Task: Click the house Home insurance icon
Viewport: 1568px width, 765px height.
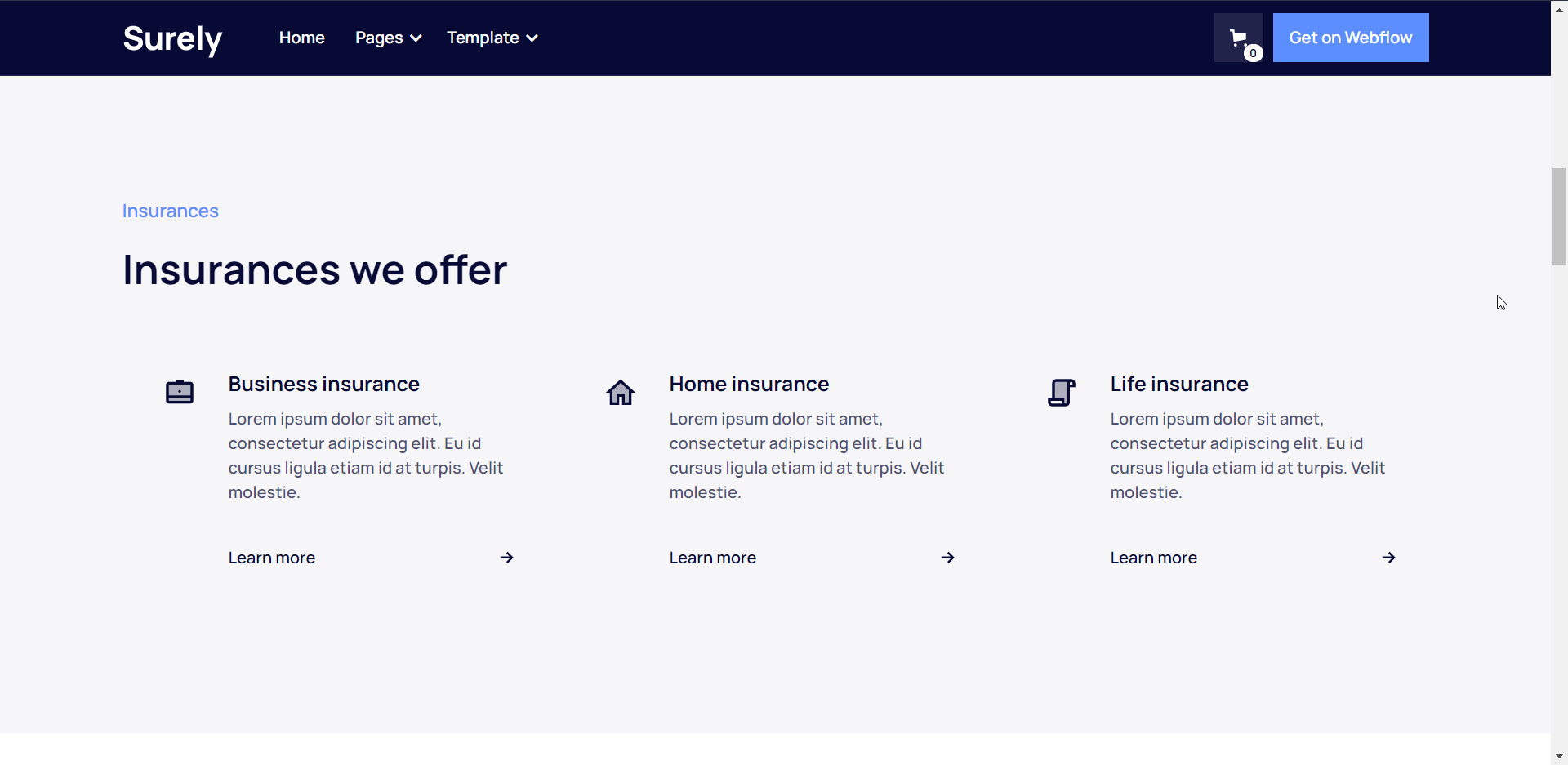Action: pos(621,393)
